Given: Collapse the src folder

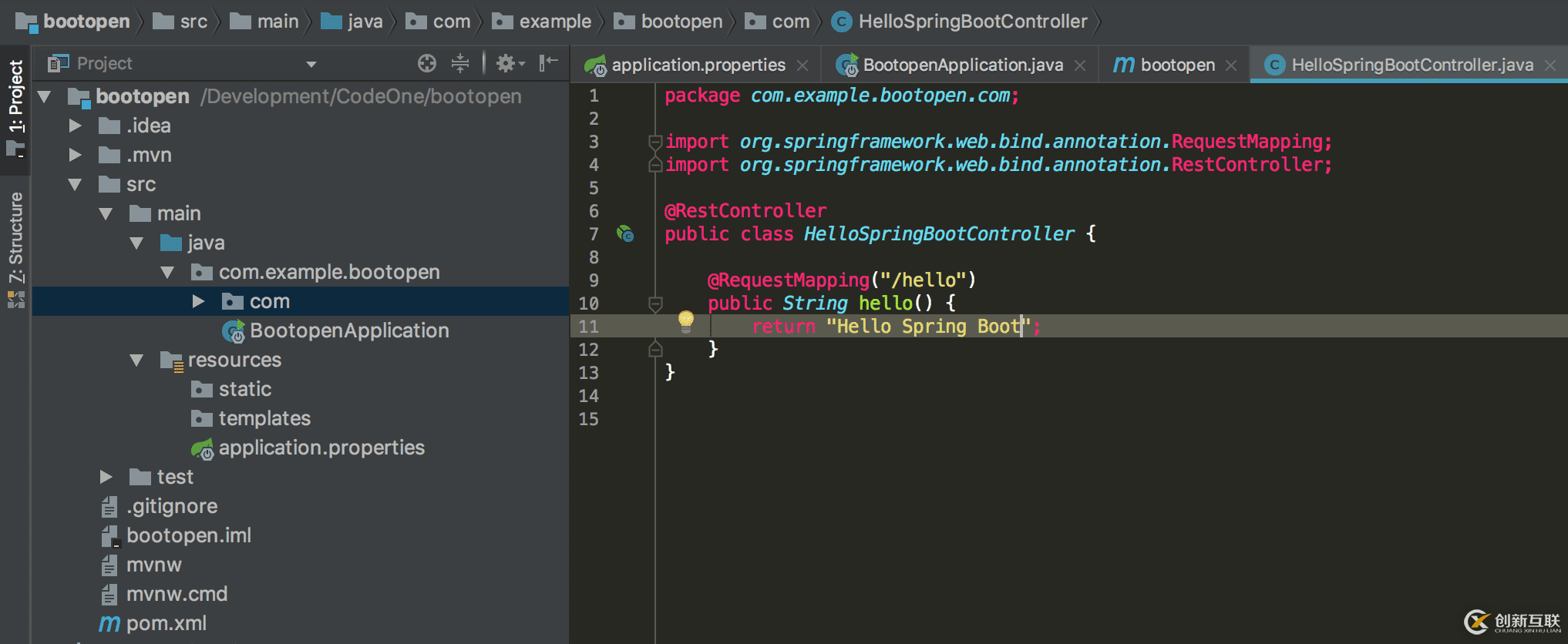Looking at the screenshot, I should point(75,184).
